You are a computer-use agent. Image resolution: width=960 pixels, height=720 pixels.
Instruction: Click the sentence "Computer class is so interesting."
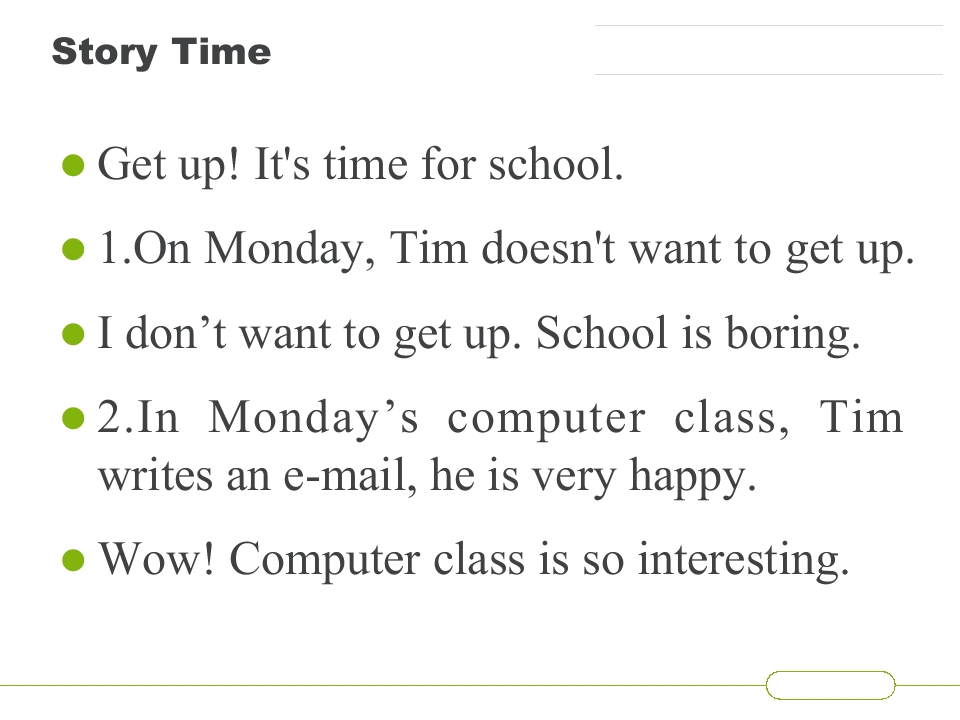coord(539,560)
